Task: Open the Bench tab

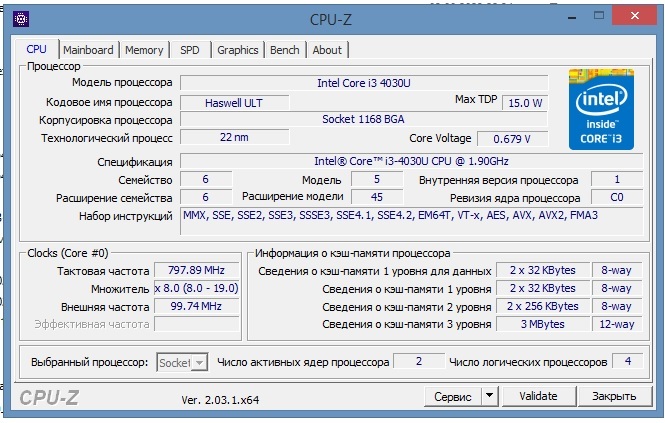Action: (x=284, y=50)
